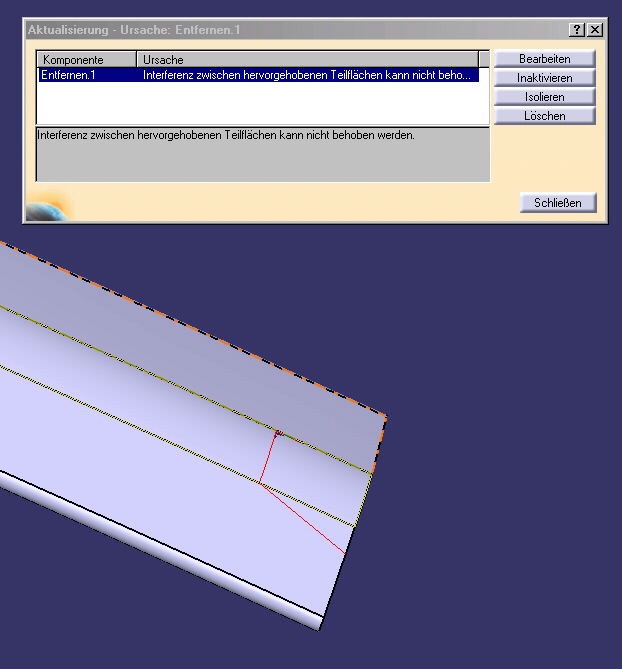Screen dimensions: 622x669
Task: Close the dialog with Schließen
Action: pyautogui.click(x=558, y=203)
